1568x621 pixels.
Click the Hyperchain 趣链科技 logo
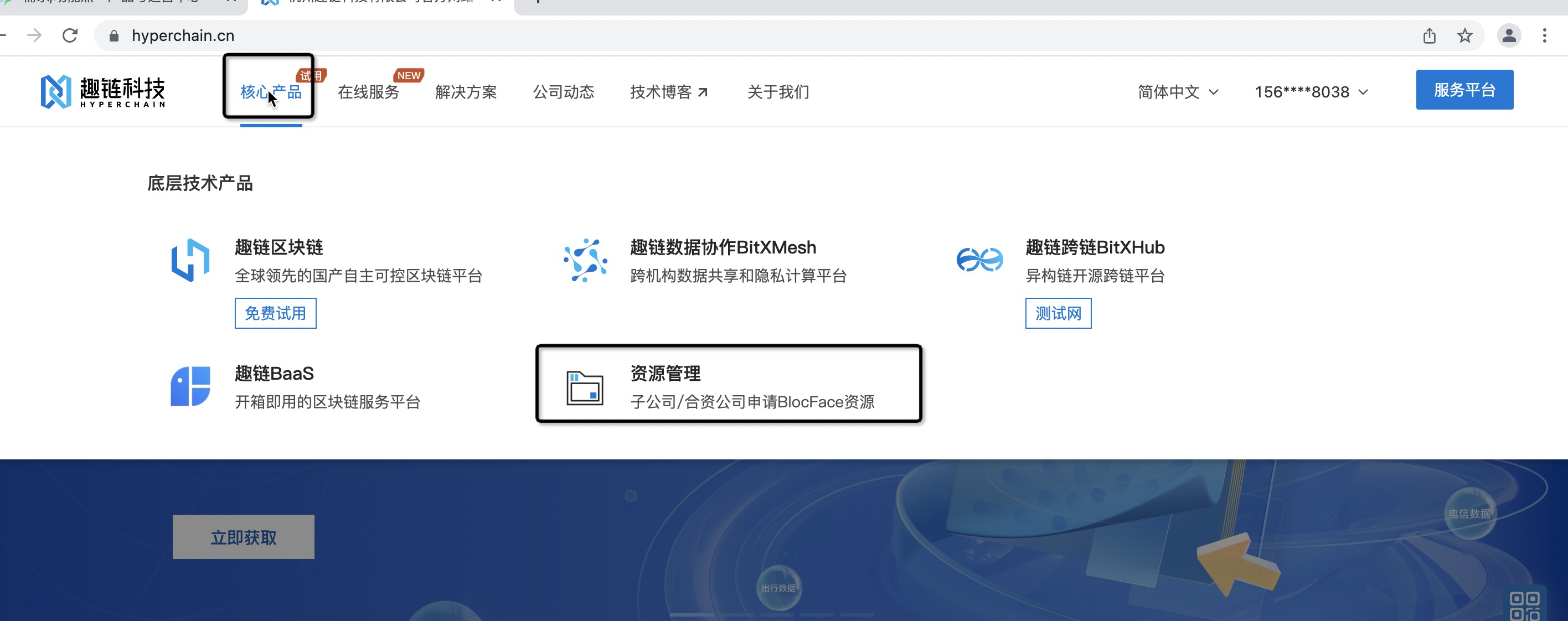pos(102,92)
